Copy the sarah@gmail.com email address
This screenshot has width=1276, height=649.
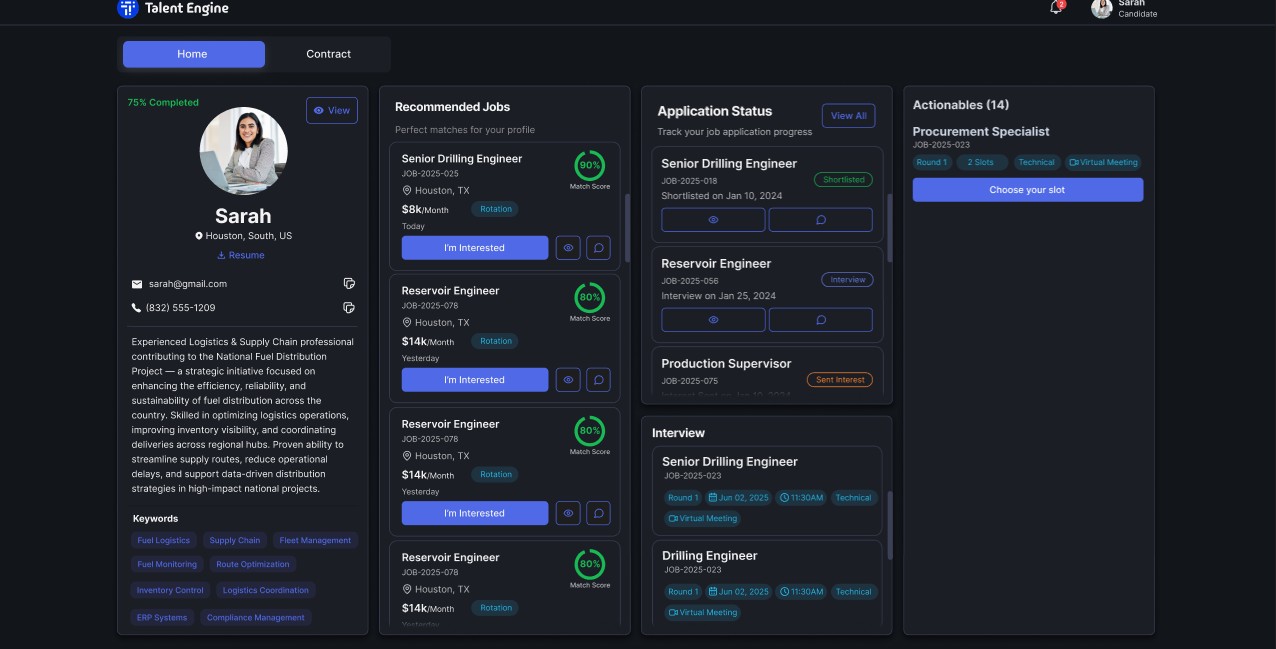coord(349,284)
